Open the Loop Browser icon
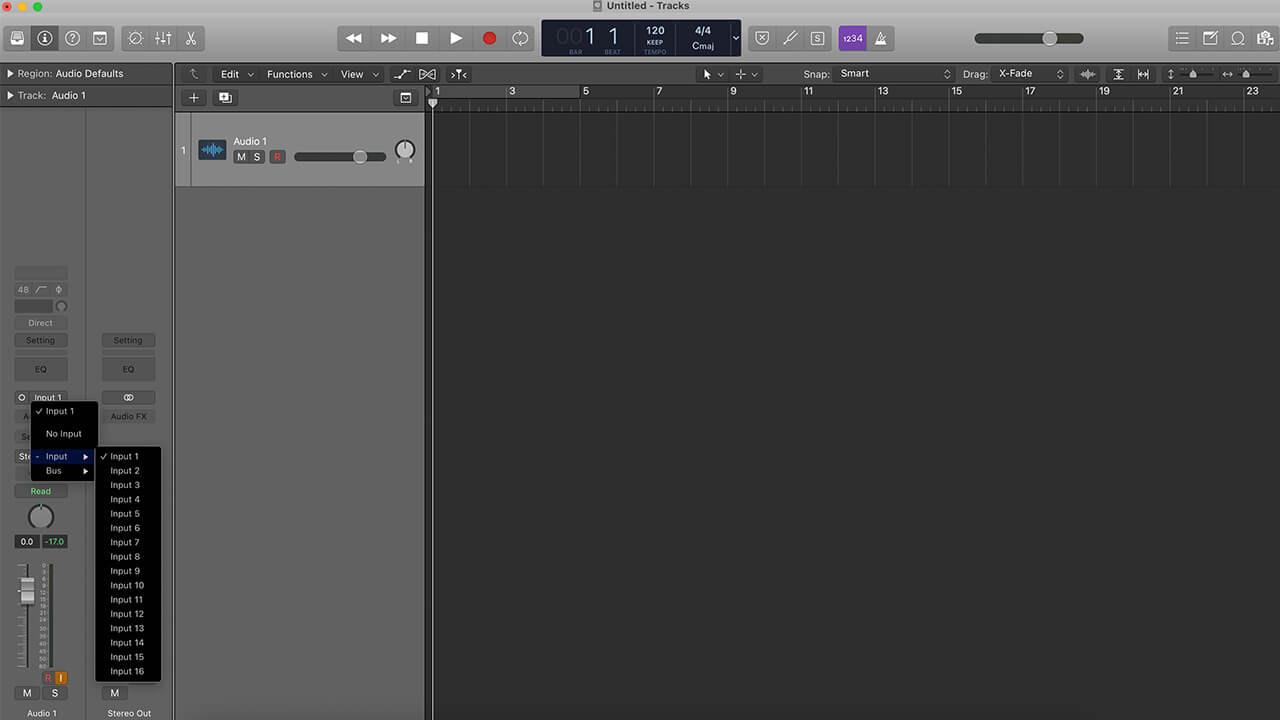Screen dimensions: 1280x720 (x=1237, y=38)
